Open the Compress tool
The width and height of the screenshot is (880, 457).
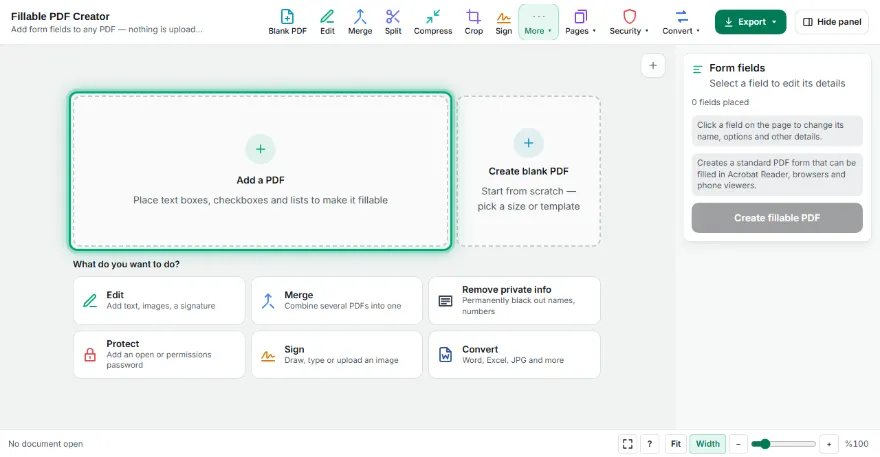433,22
